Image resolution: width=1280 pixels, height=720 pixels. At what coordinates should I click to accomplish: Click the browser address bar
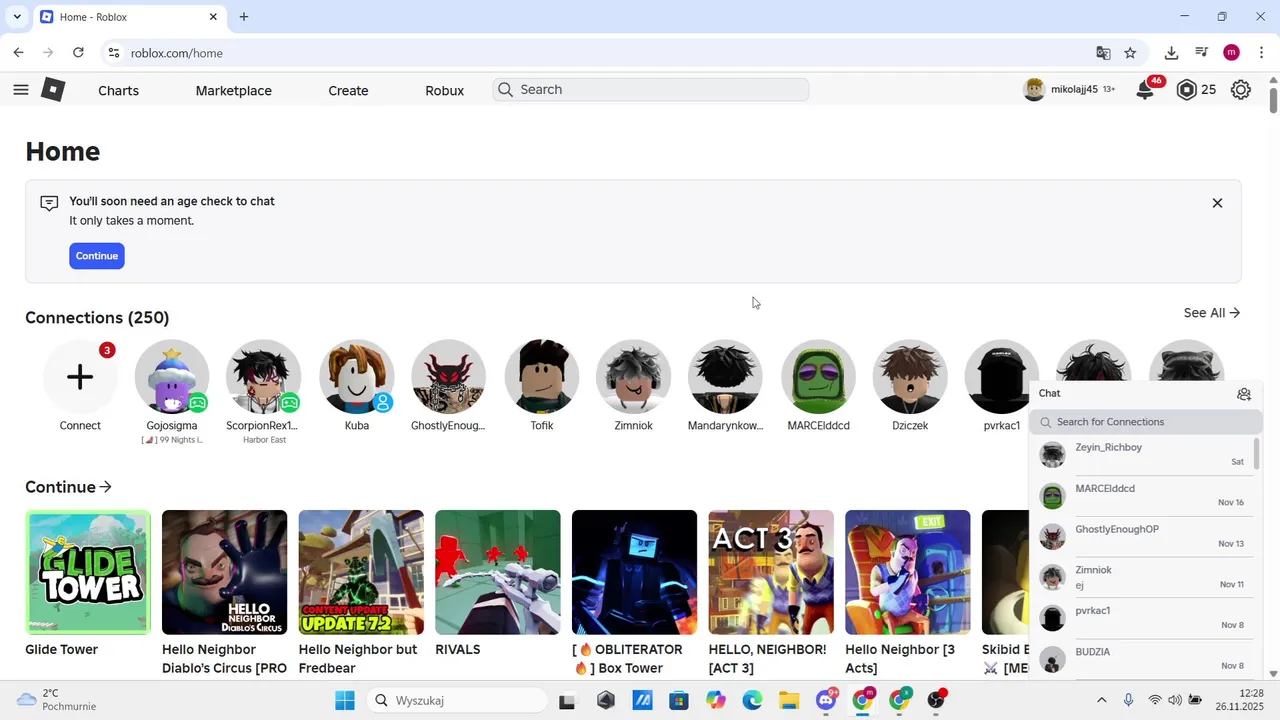(600, 53)
